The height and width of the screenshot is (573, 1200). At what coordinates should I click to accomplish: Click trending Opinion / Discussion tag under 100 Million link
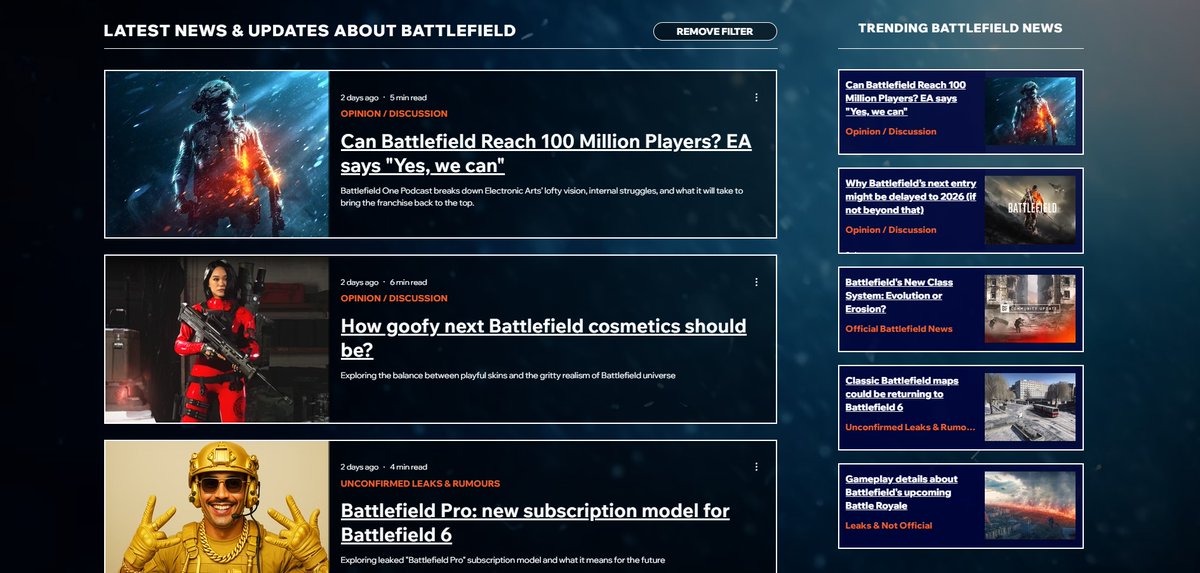891,131
